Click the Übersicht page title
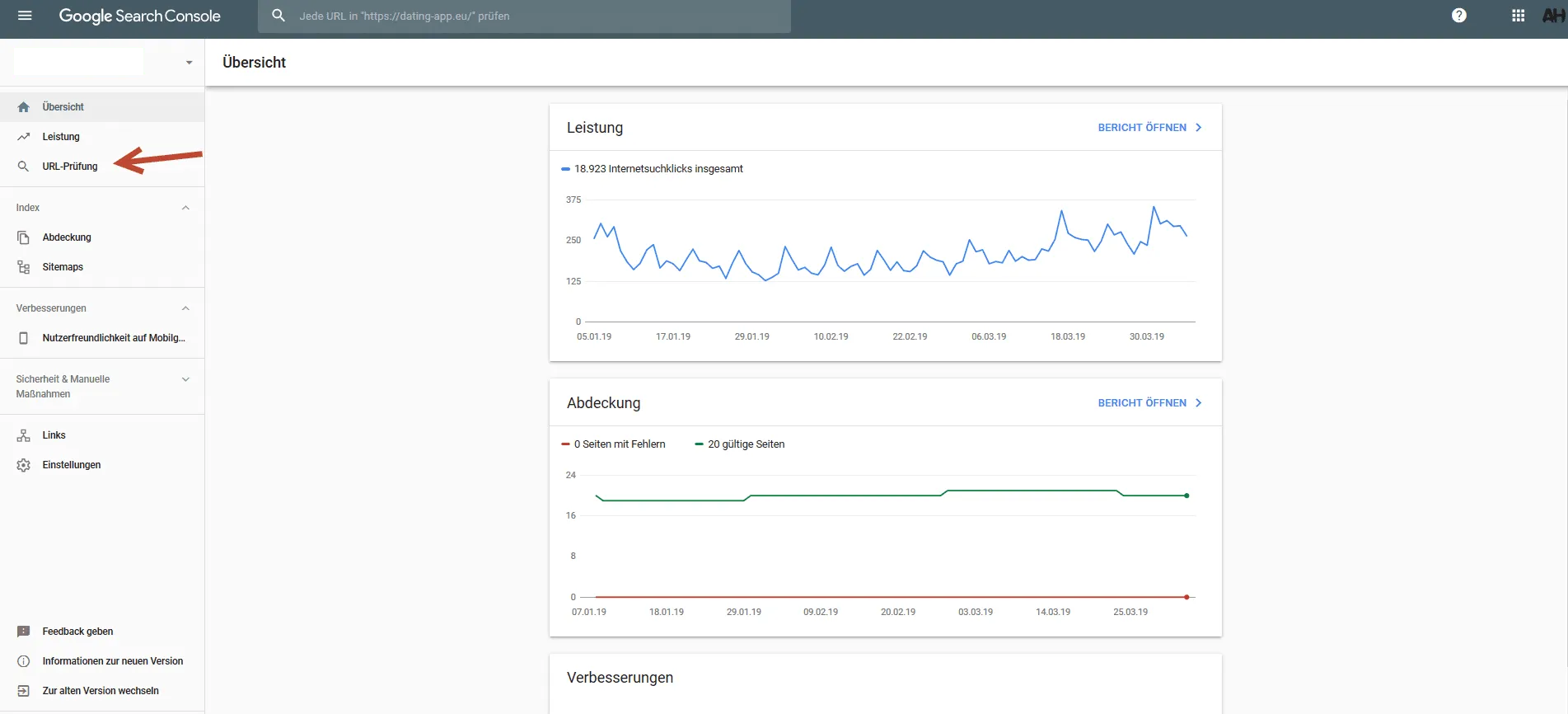1568x714 pixels. (x=254, y=63)
